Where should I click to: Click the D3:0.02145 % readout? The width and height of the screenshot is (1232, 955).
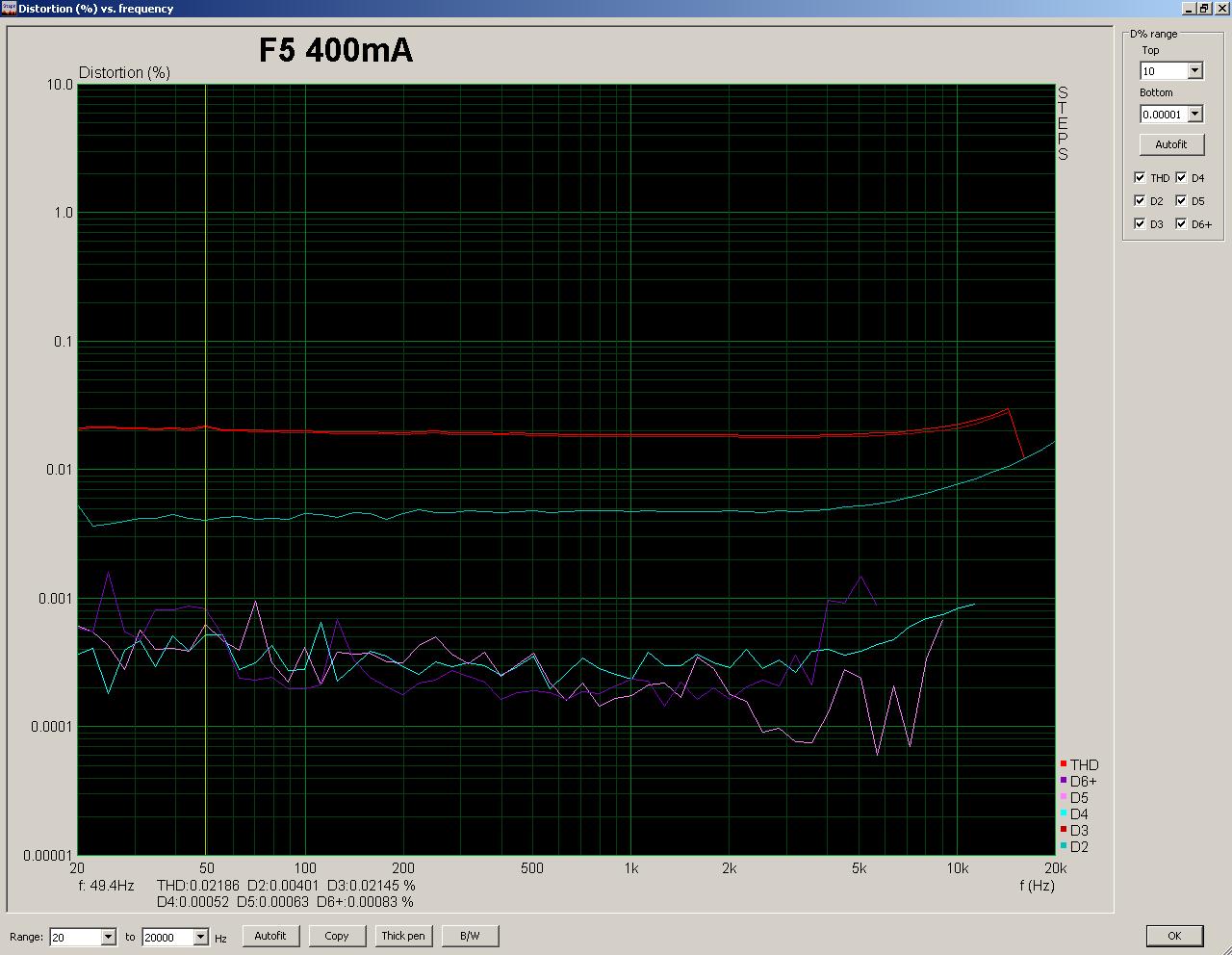point(372,885)
